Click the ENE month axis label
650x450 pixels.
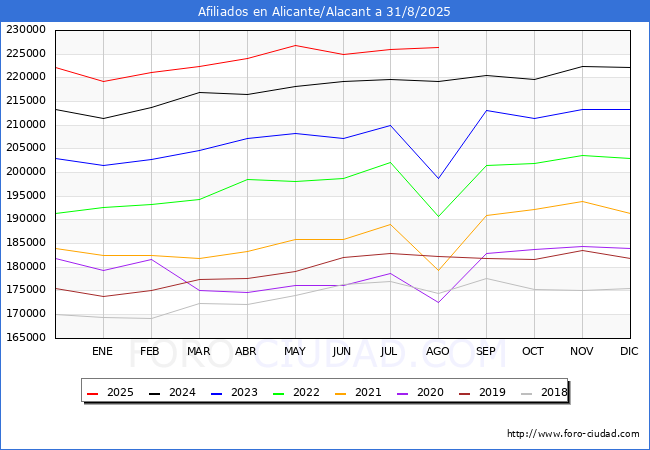click(x=102, y=351)
